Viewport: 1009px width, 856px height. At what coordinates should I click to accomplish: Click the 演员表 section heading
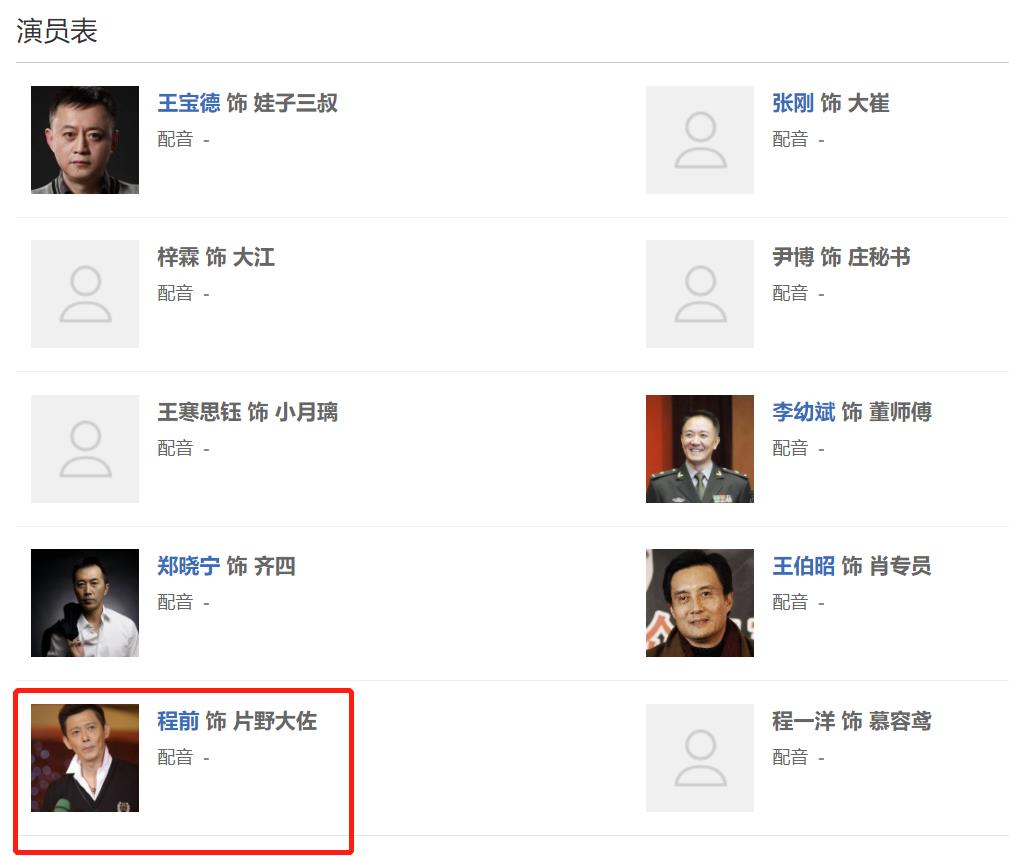click(57, 31)
